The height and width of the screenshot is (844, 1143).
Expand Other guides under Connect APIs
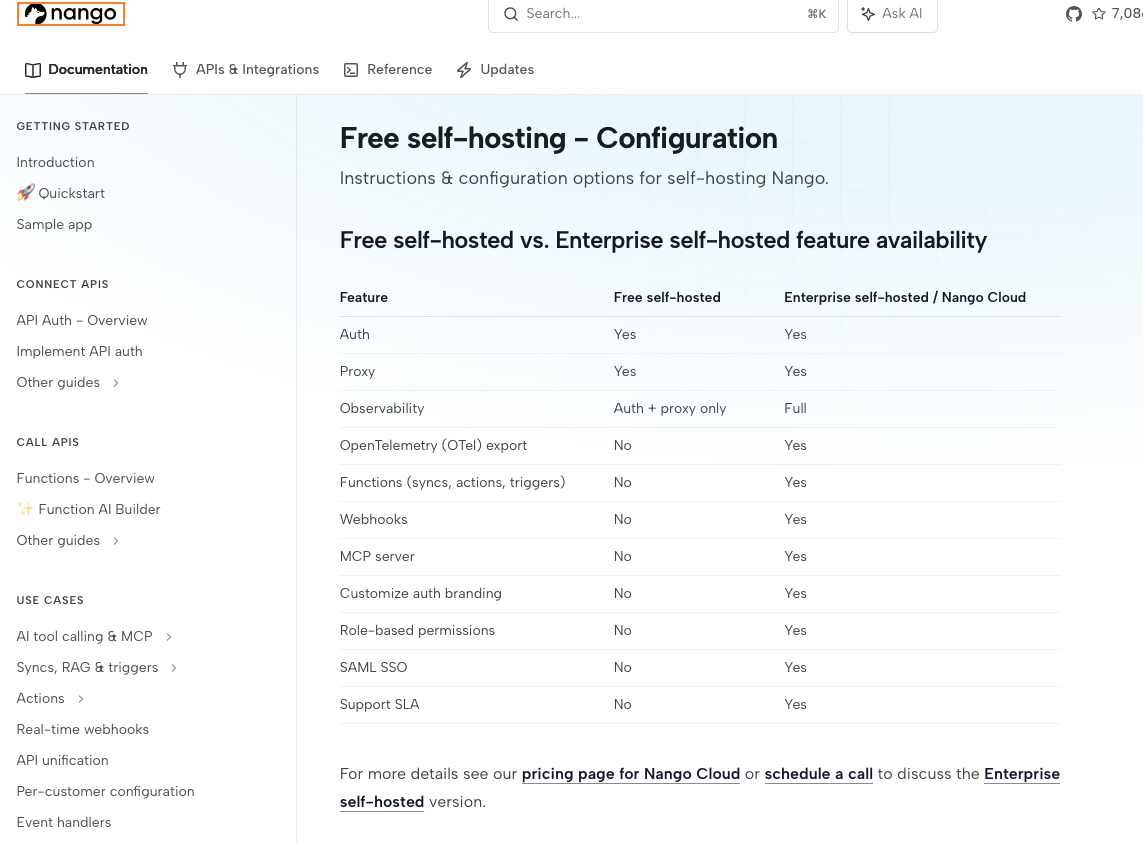tap(116, 383)
